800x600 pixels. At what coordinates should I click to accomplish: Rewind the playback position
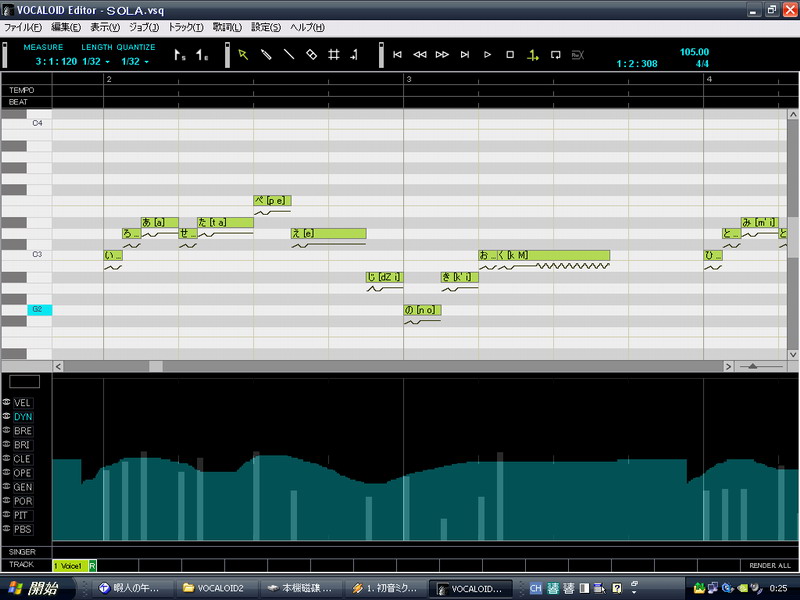click(420, 55)
